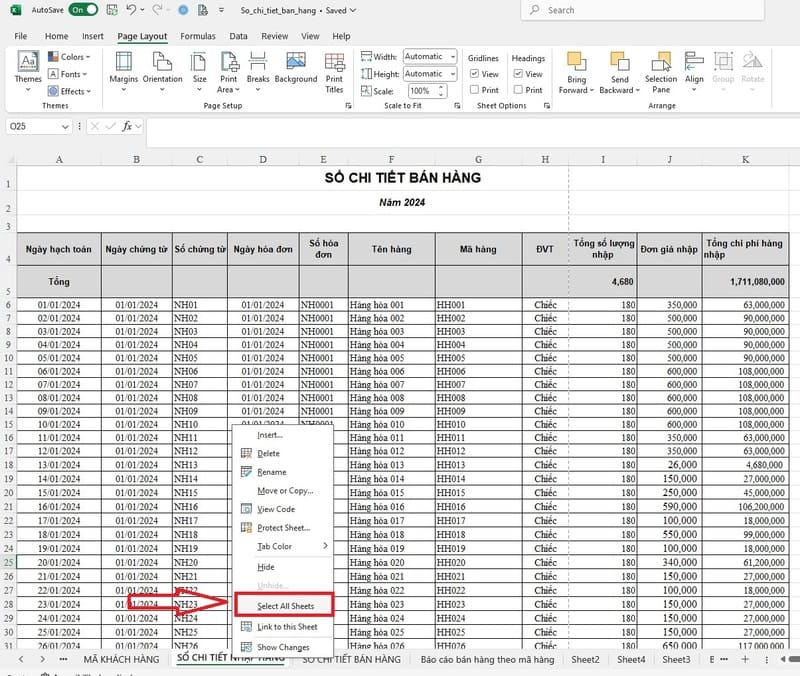This screenshot has width=800, height=676.
Task: Open Page Setup dialog launcher
Action: pyautogui.click(x=348, y=106)
